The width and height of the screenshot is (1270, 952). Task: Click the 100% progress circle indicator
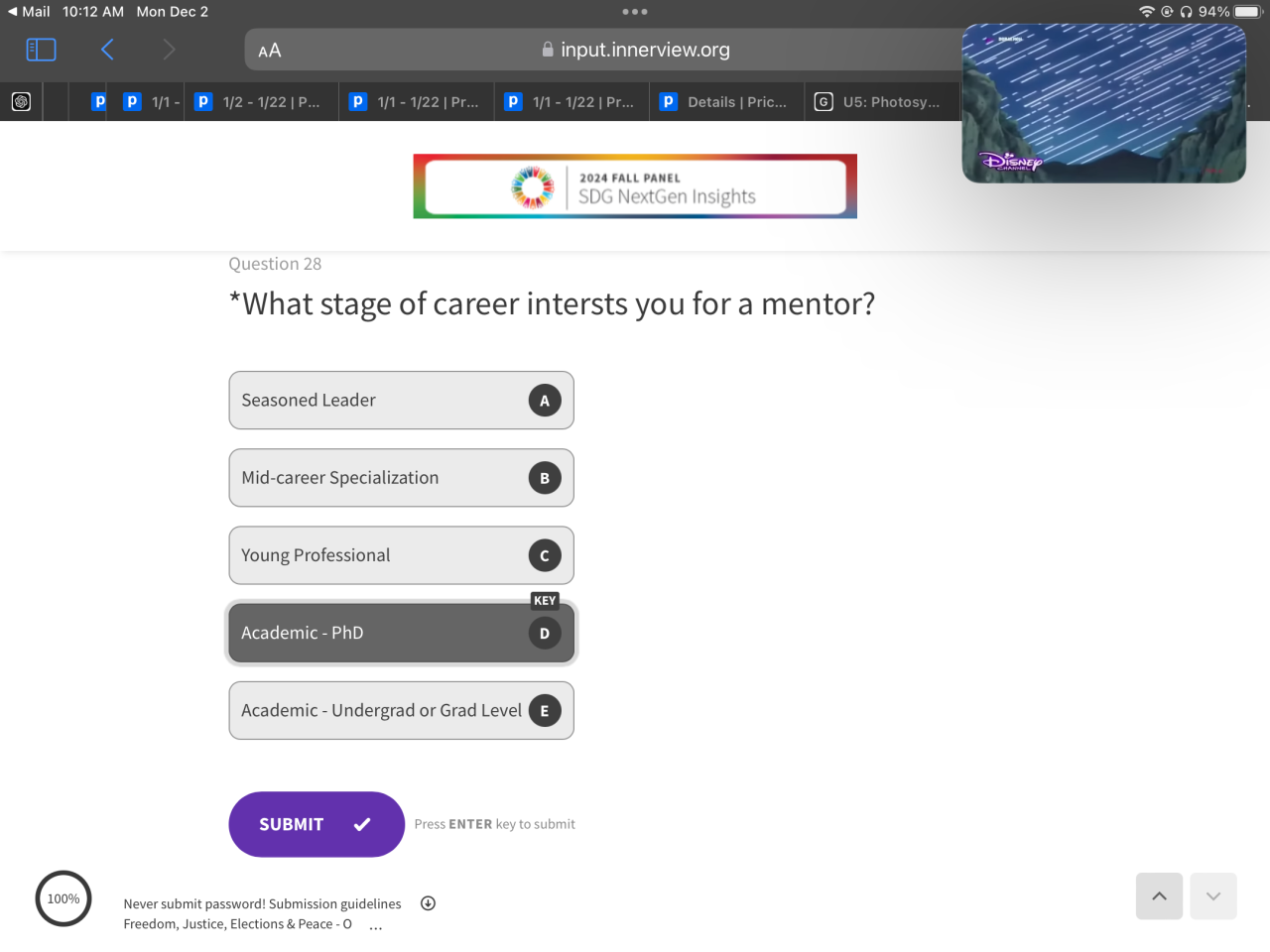point(63,898)
